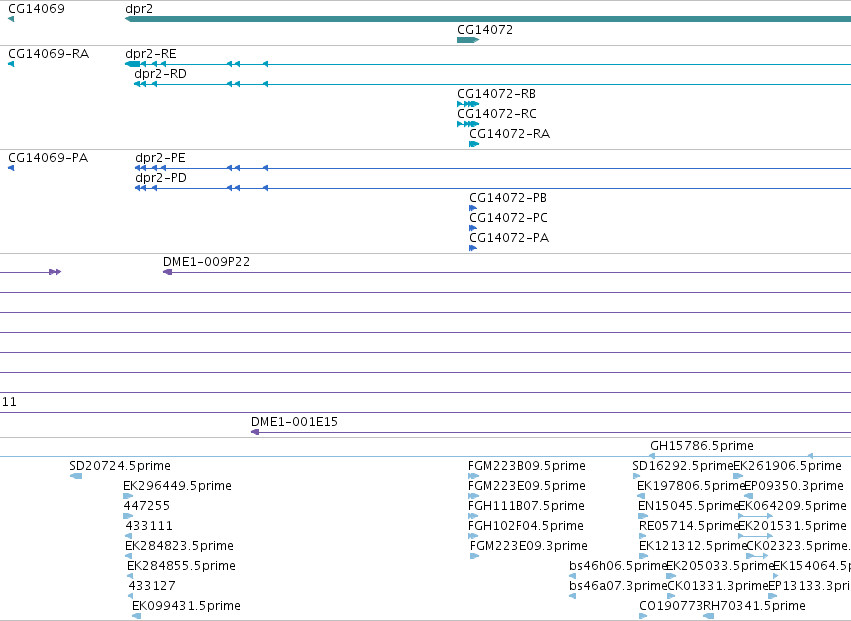Select the CG14069-PA protein label
Viewport: 851px width, 621px height.
[48, 158]
